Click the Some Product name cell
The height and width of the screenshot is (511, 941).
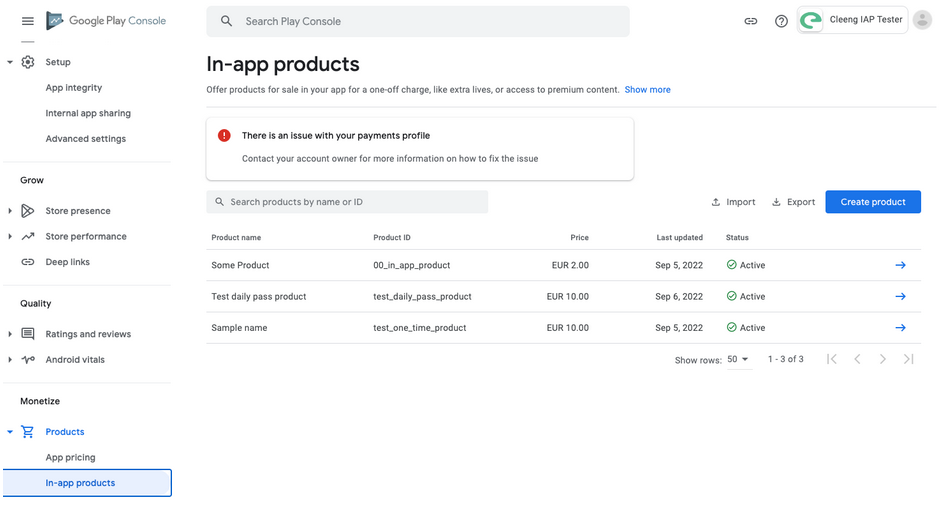[x=240, y=265]
